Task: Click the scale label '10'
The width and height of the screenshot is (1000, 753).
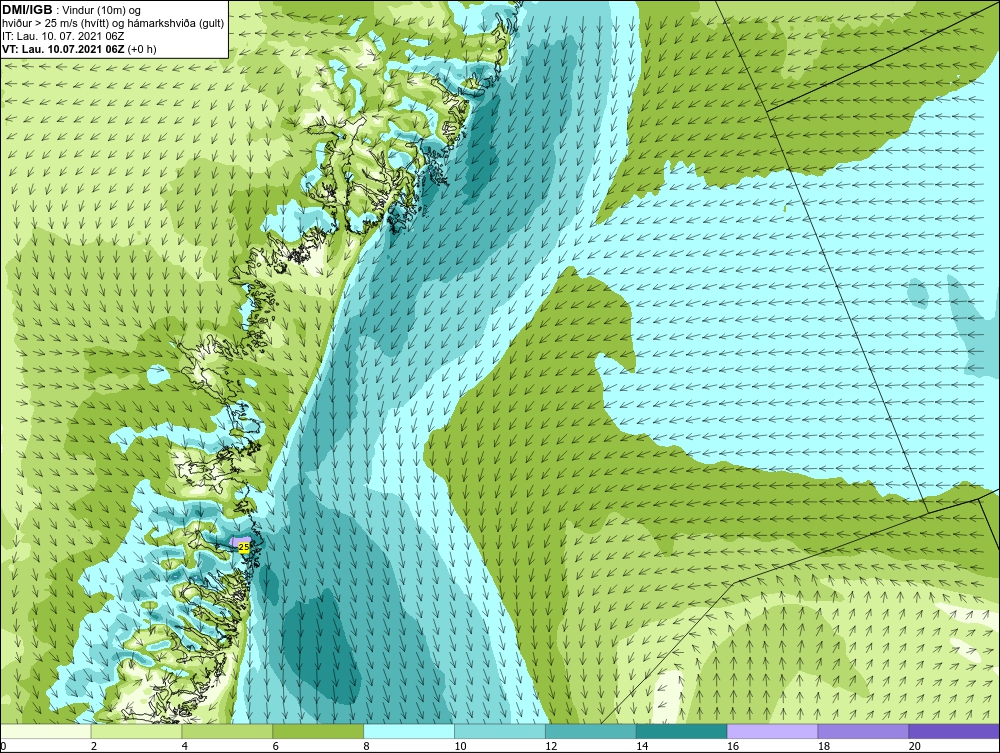Action: 460,746
